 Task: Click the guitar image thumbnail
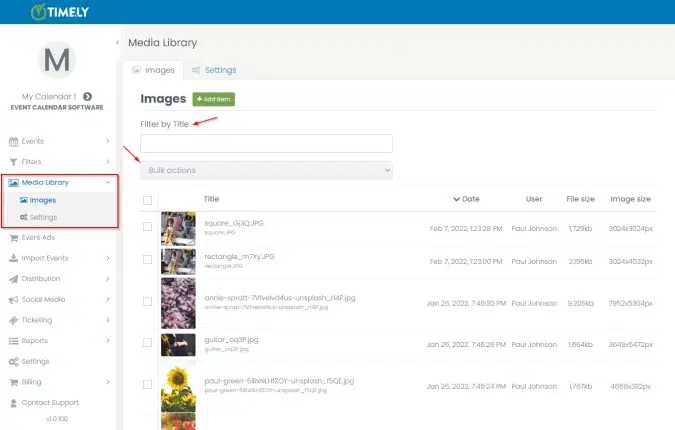coord(178,345)
